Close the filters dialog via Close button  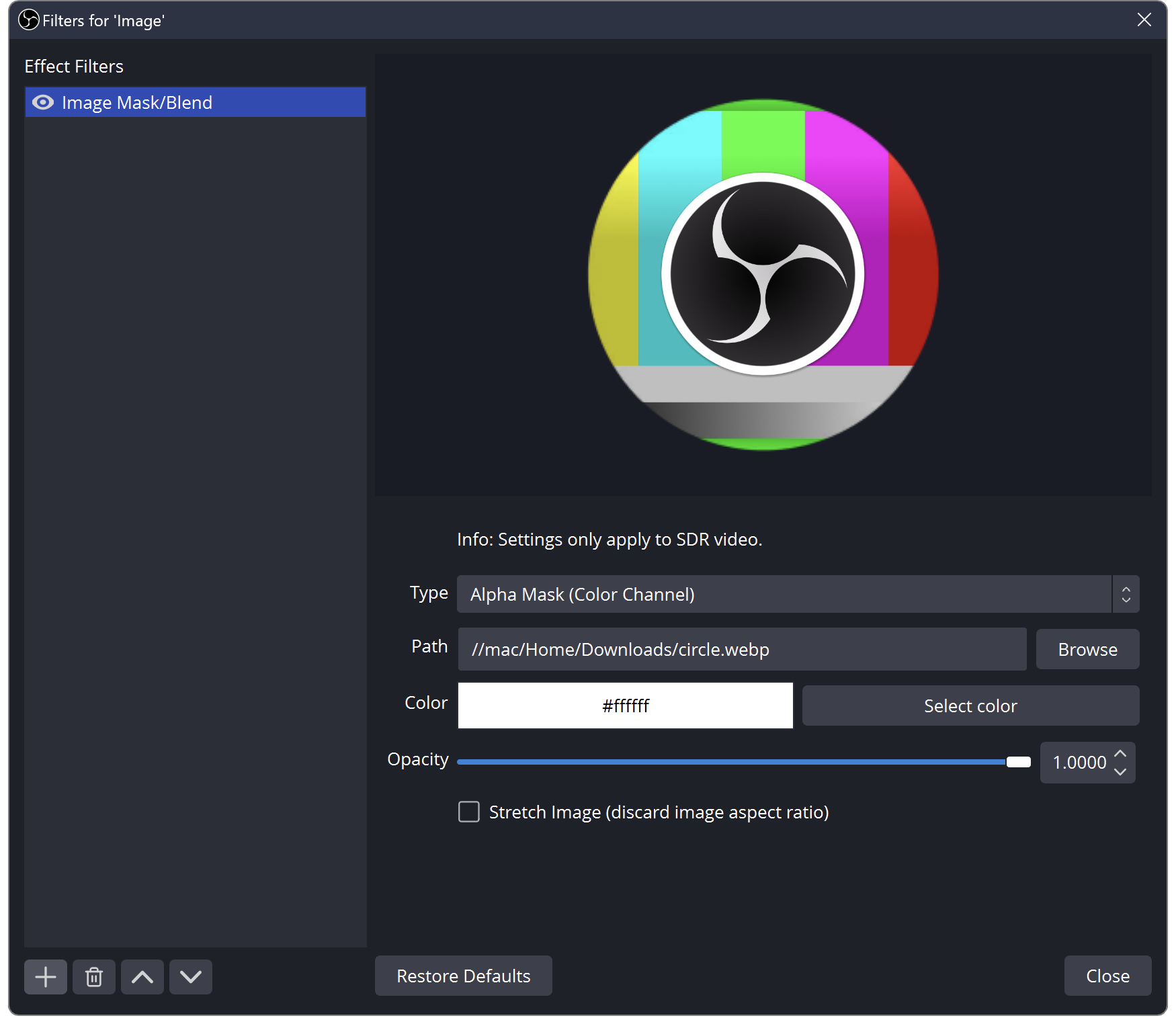click(1107, 976)
